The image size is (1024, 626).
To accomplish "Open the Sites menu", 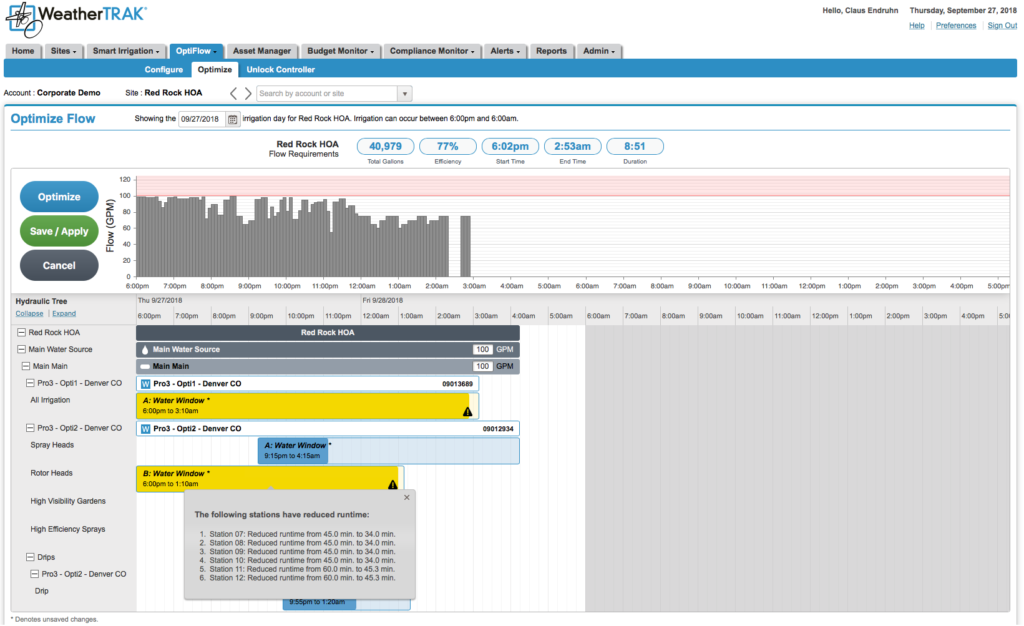I will click(63, 51).
